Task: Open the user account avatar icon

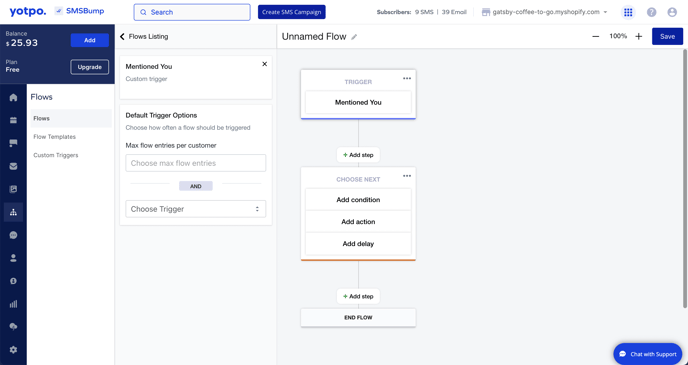Action: 672,12
